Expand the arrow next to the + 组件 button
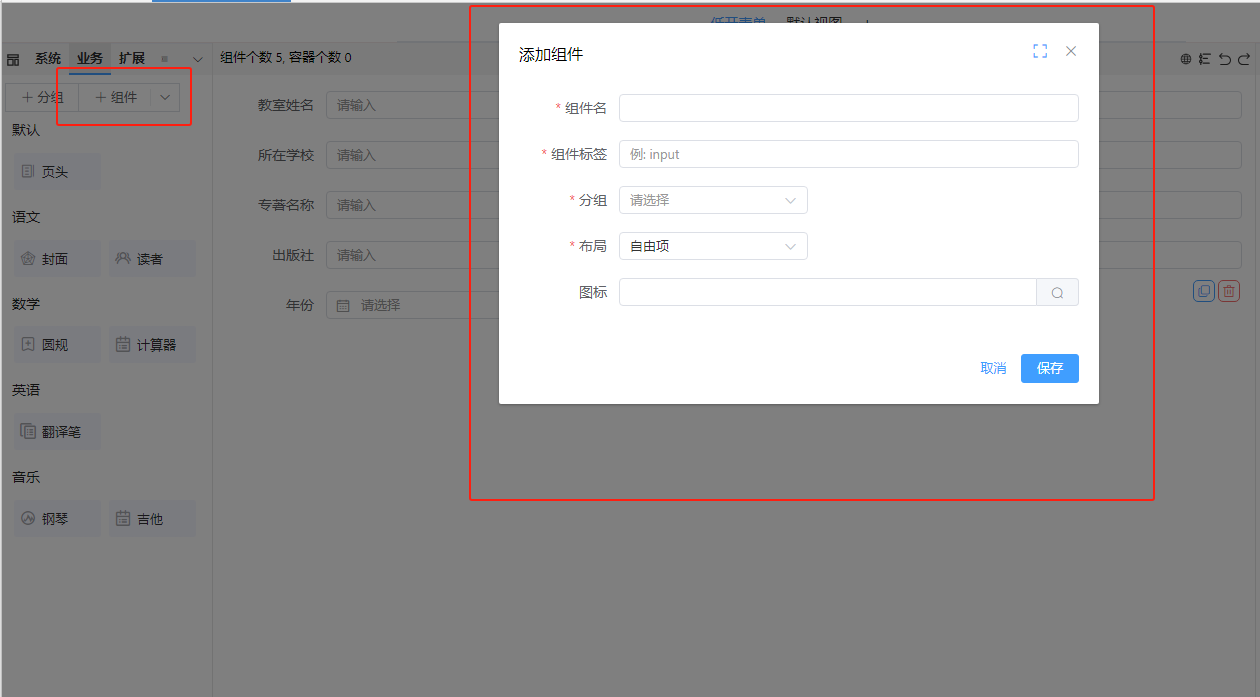 click(x=165, y=97)
